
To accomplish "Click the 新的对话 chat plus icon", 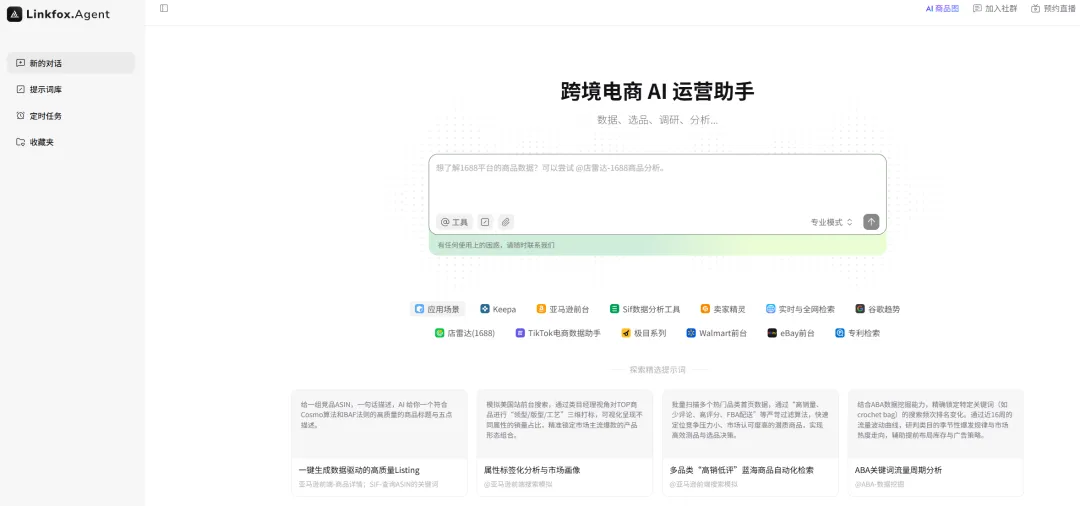I will [21, 63].
